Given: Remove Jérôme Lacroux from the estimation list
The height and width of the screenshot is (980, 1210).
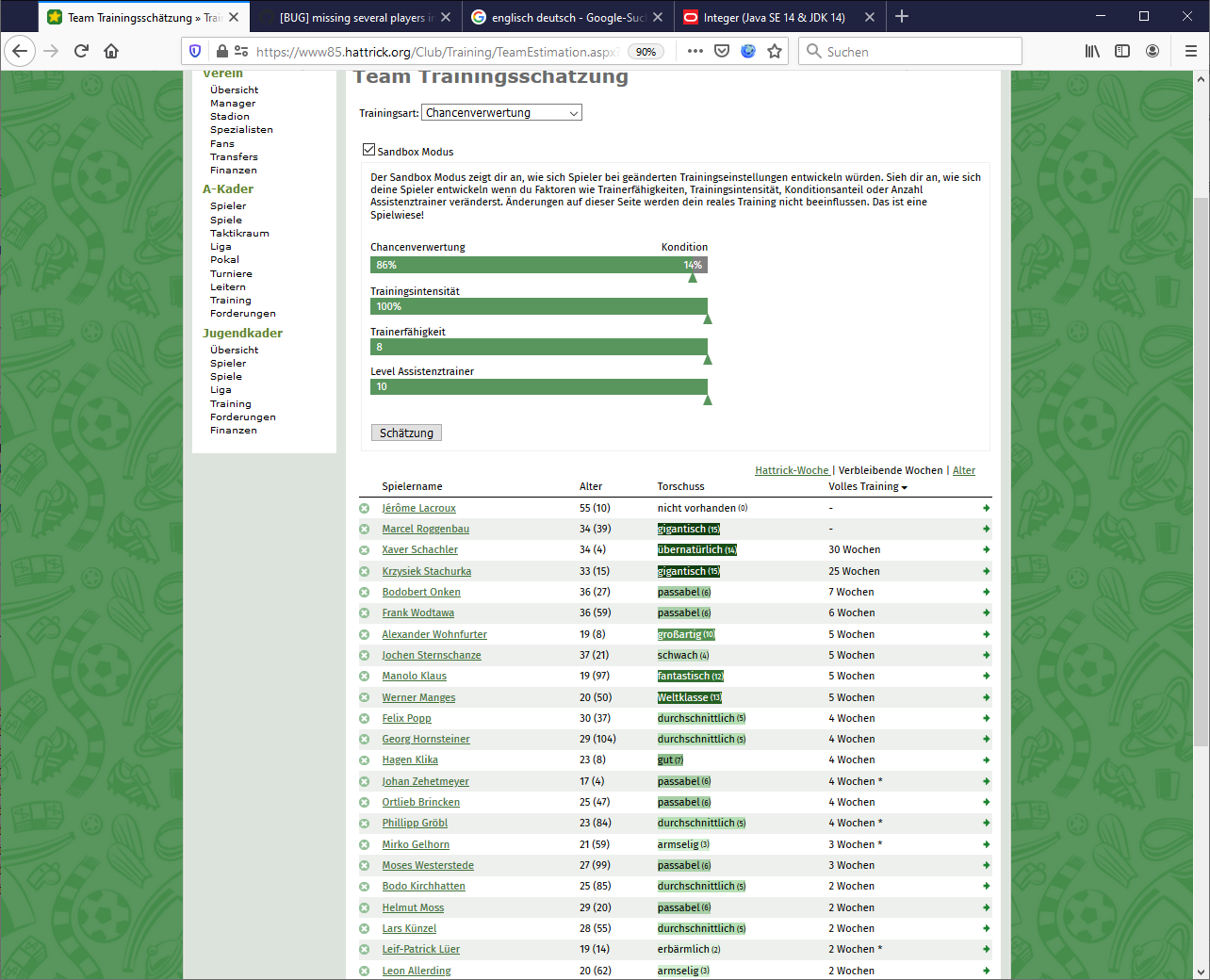Looking at the screenshot, I should point(365,508).
